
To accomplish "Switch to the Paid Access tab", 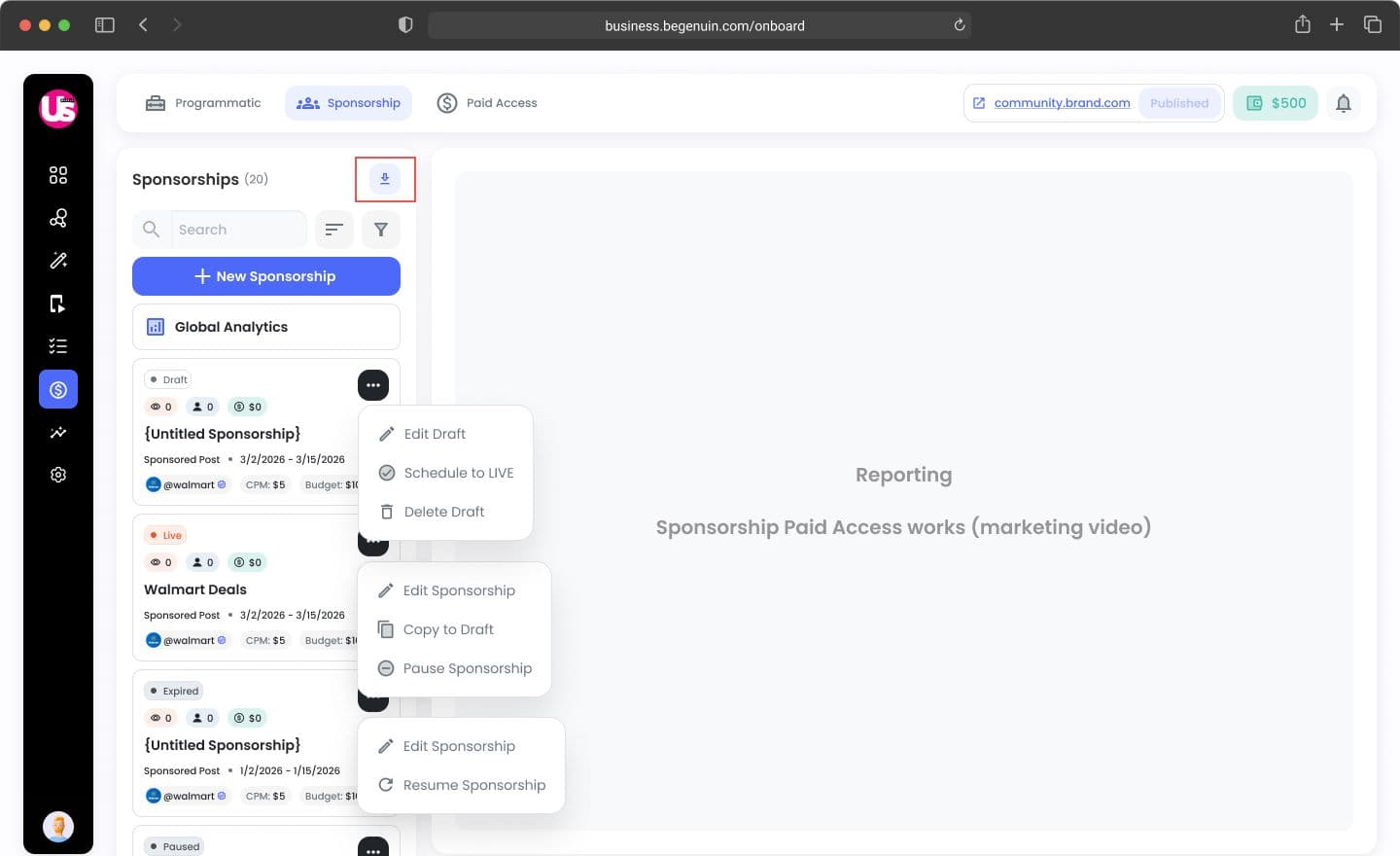I will [x=487, y=103].
